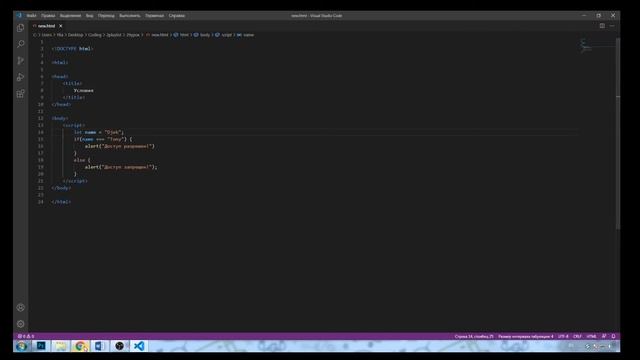
Task: Open the Manage gear settings menu
Action: (20, 324)
